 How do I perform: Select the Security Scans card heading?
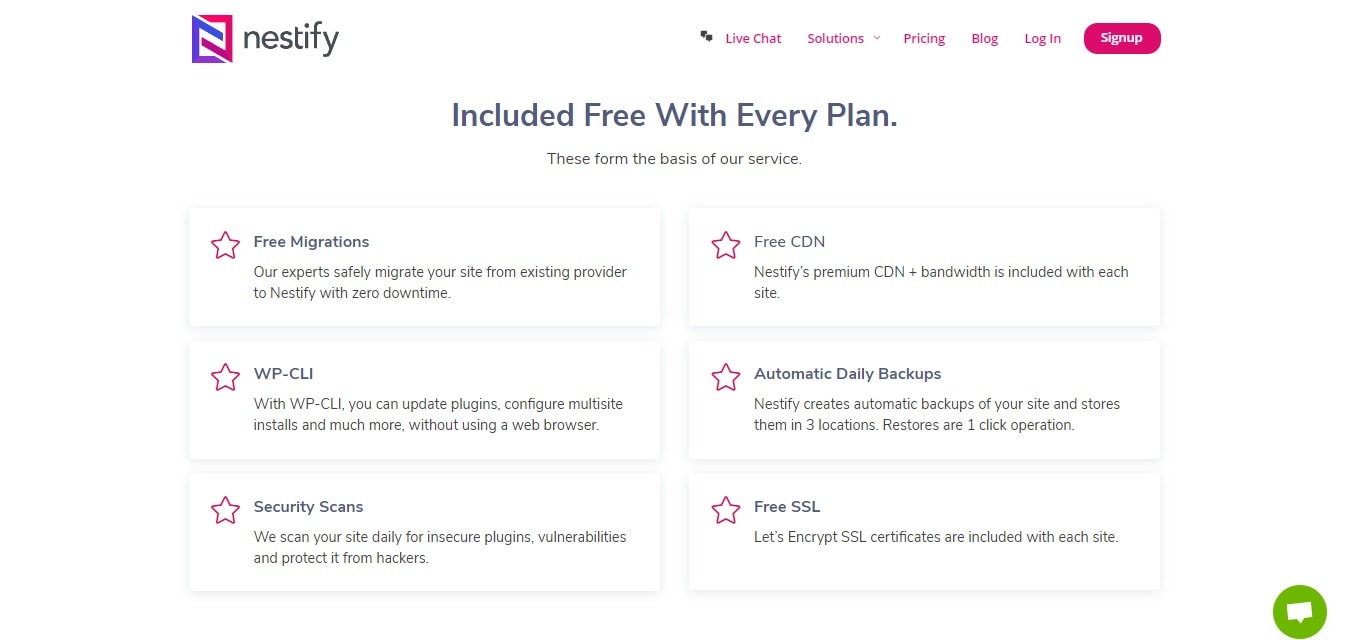(x=308, y=506)
